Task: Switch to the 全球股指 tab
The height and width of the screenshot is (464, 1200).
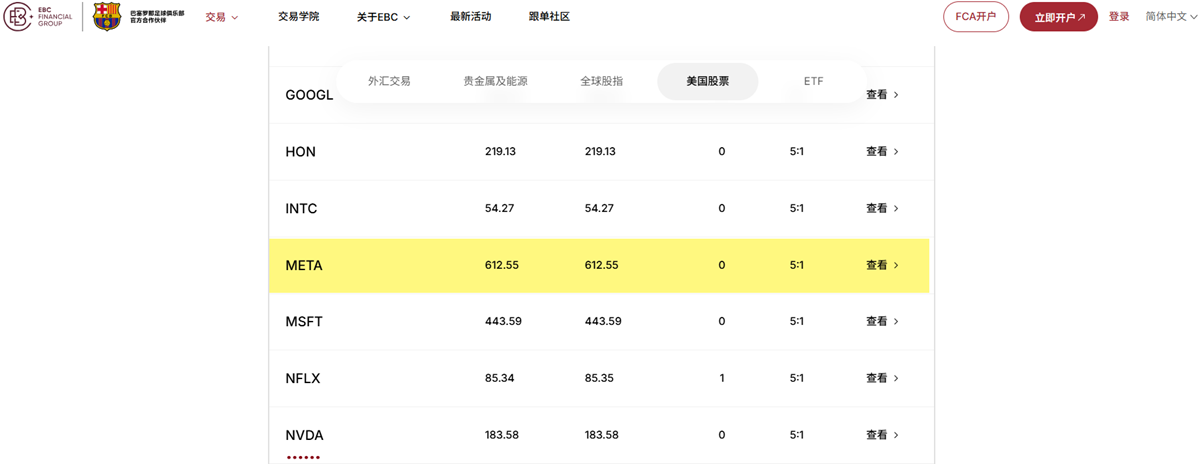Action: [602, 81]
